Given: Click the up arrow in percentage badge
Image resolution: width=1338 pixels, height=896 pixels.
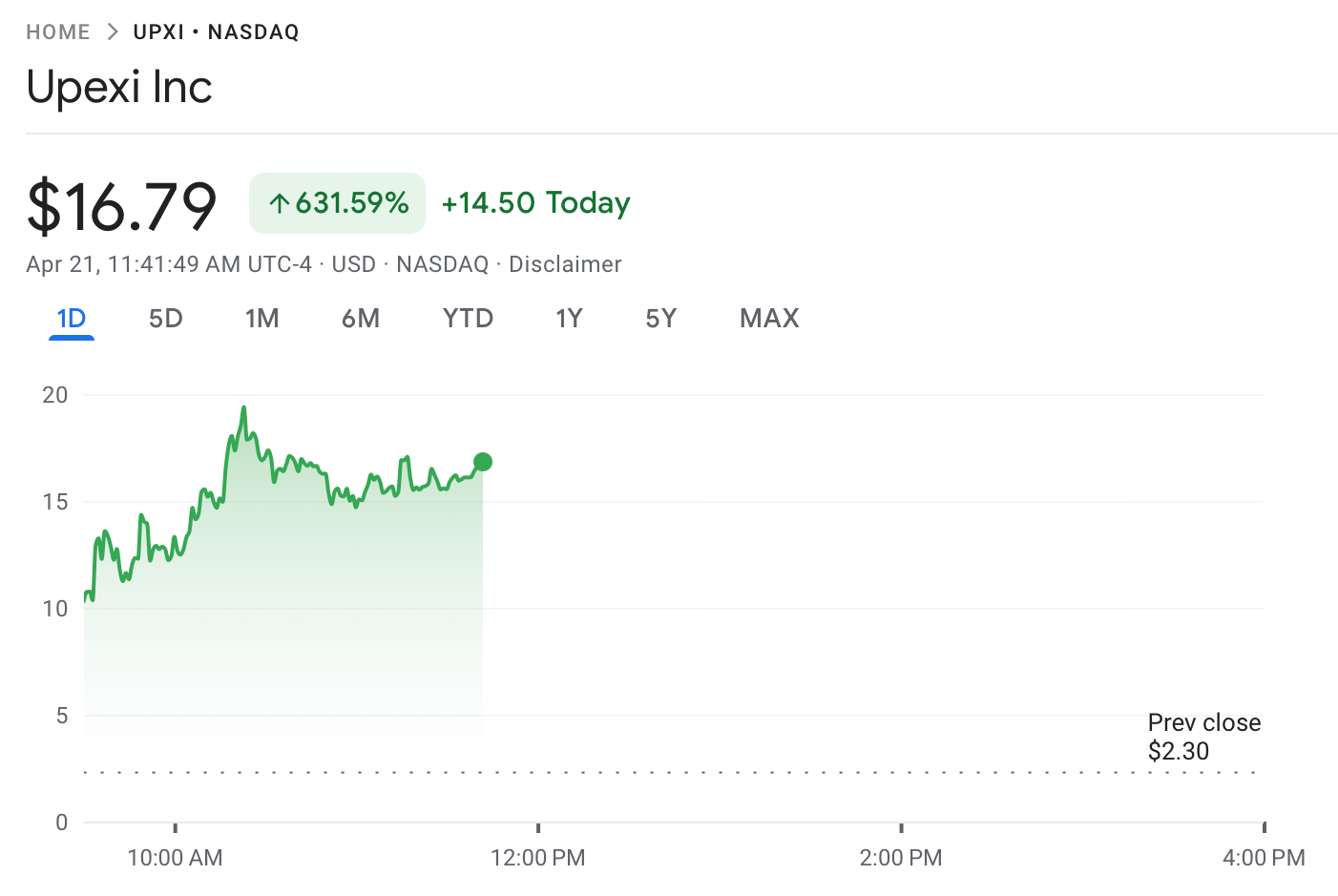Looking at the screenshot, I should tap(279, 203).
